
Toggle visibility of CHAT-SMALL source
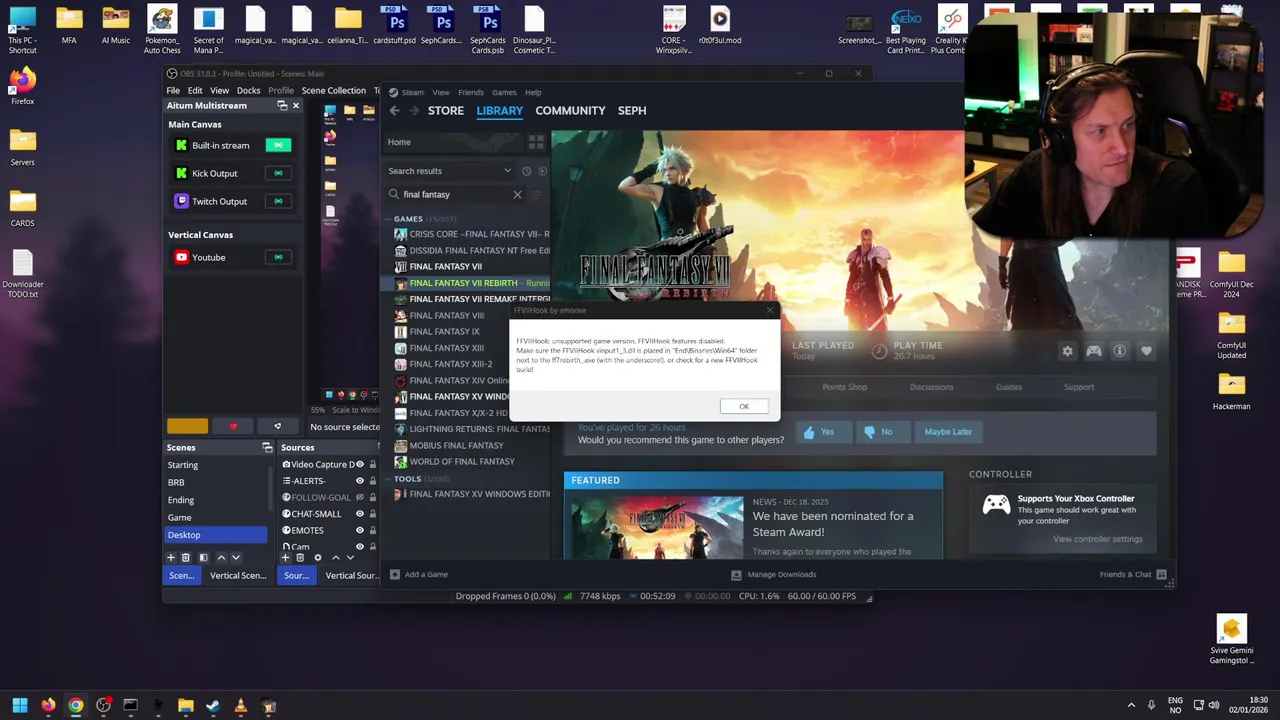(x=360, y=514)
